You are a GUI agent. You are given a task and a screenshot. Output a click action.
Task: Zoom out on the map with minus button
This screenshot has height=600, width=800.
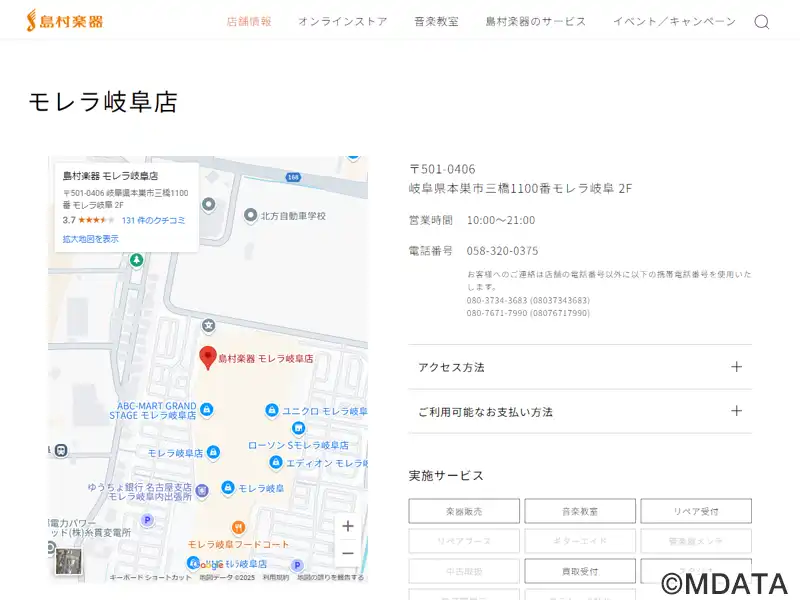[x=348, y=553]
